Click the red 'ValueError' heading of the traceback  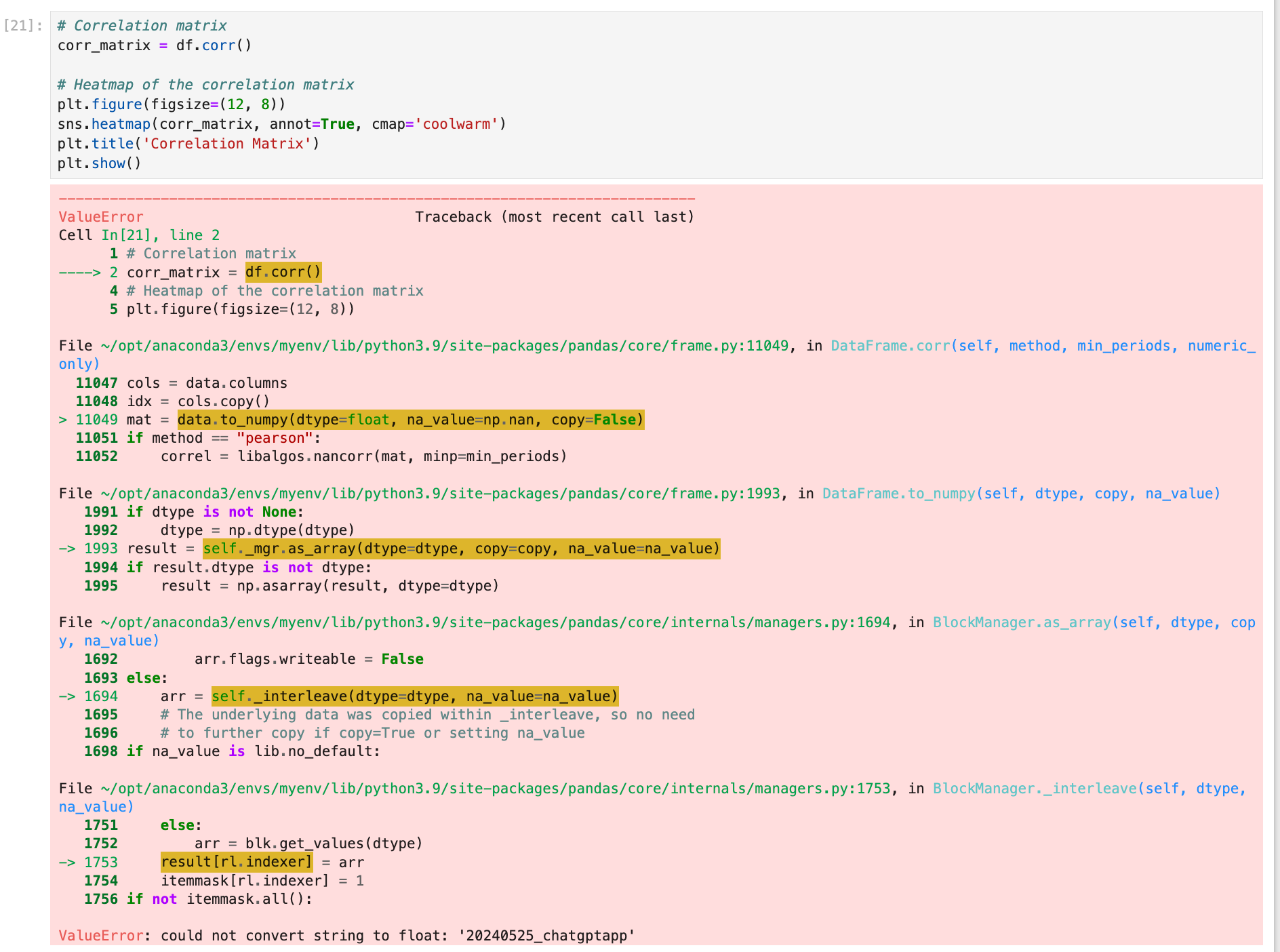click(101, 217)
